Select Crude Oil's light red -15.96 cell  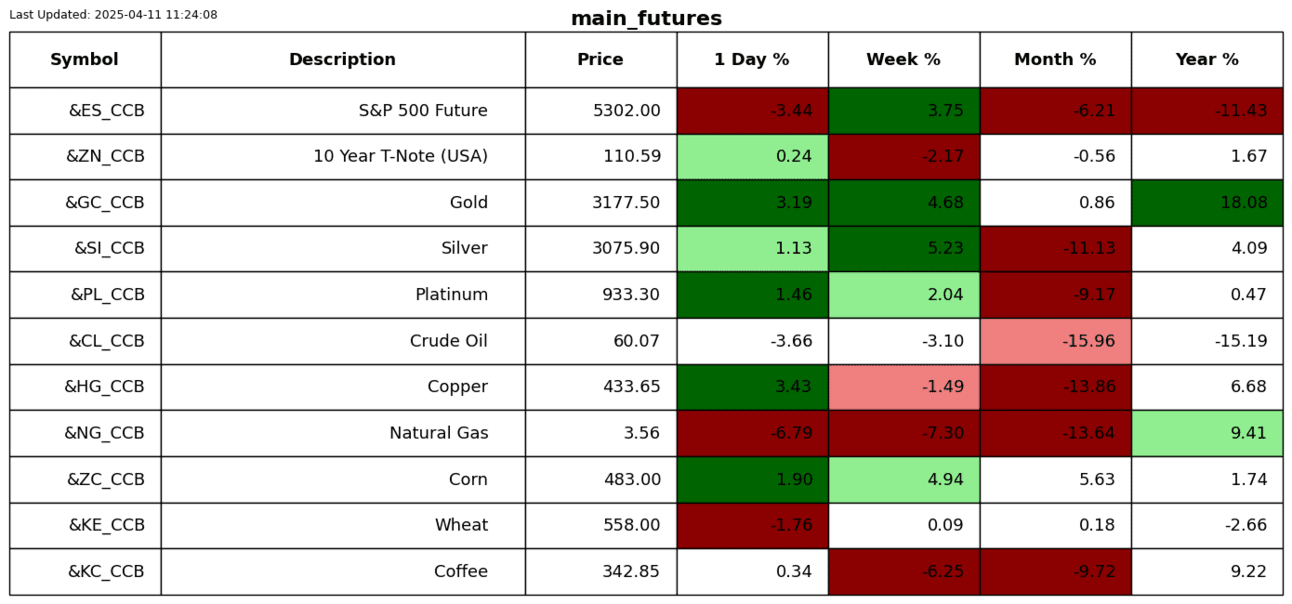[x=1055, y=341]
